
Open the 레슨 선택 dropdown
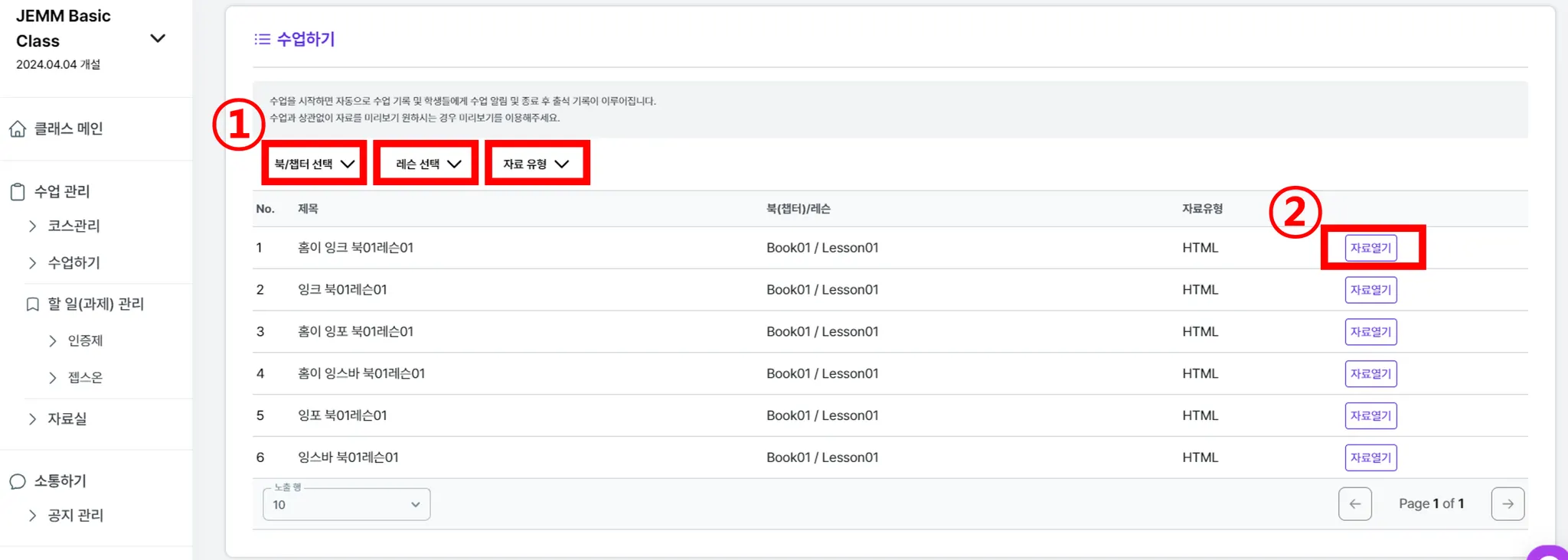(426, 164)
